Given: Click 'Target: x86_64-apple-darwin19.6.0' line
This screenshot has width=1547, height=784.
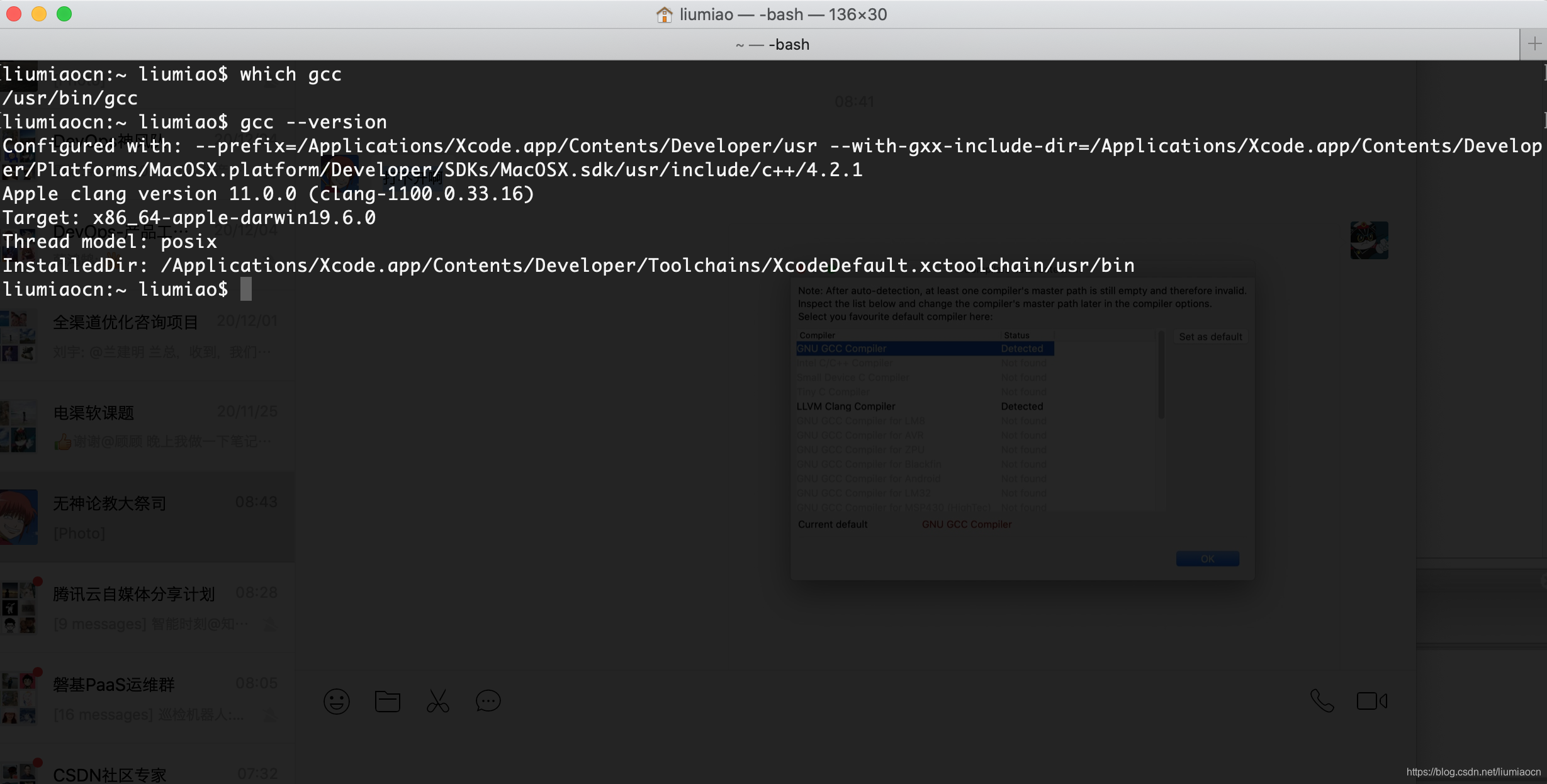Looking at the screenshot, I should 189,218.
